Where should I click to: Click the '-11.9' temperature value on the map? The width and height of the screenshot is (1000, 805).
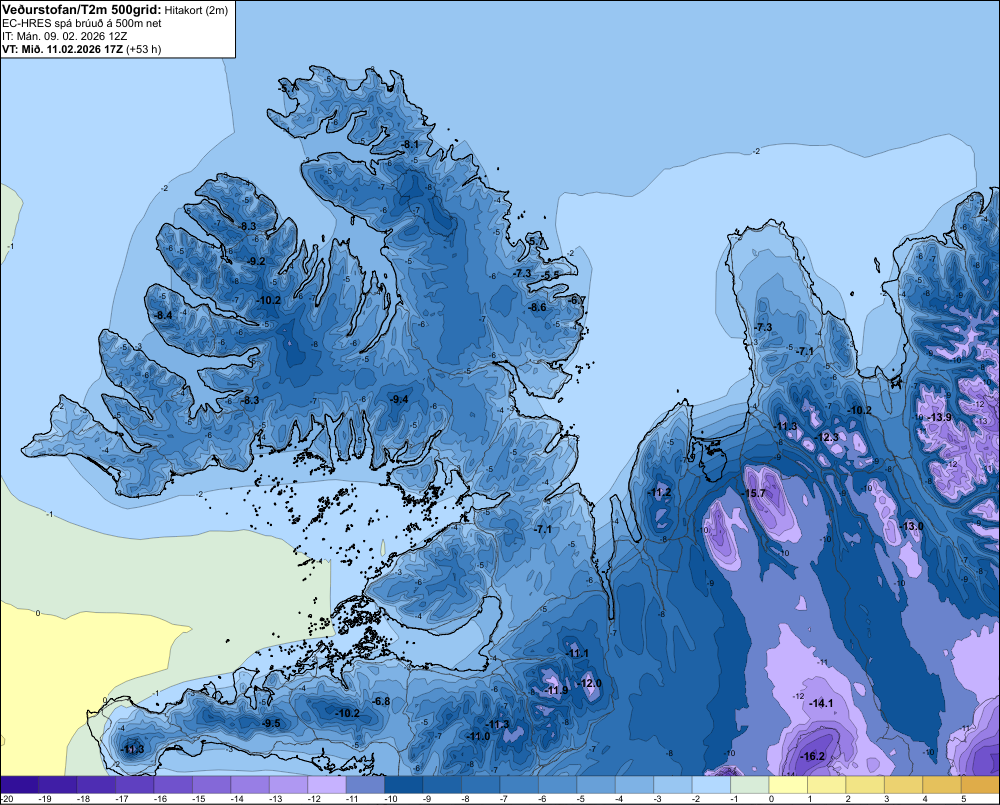(556, 690)
